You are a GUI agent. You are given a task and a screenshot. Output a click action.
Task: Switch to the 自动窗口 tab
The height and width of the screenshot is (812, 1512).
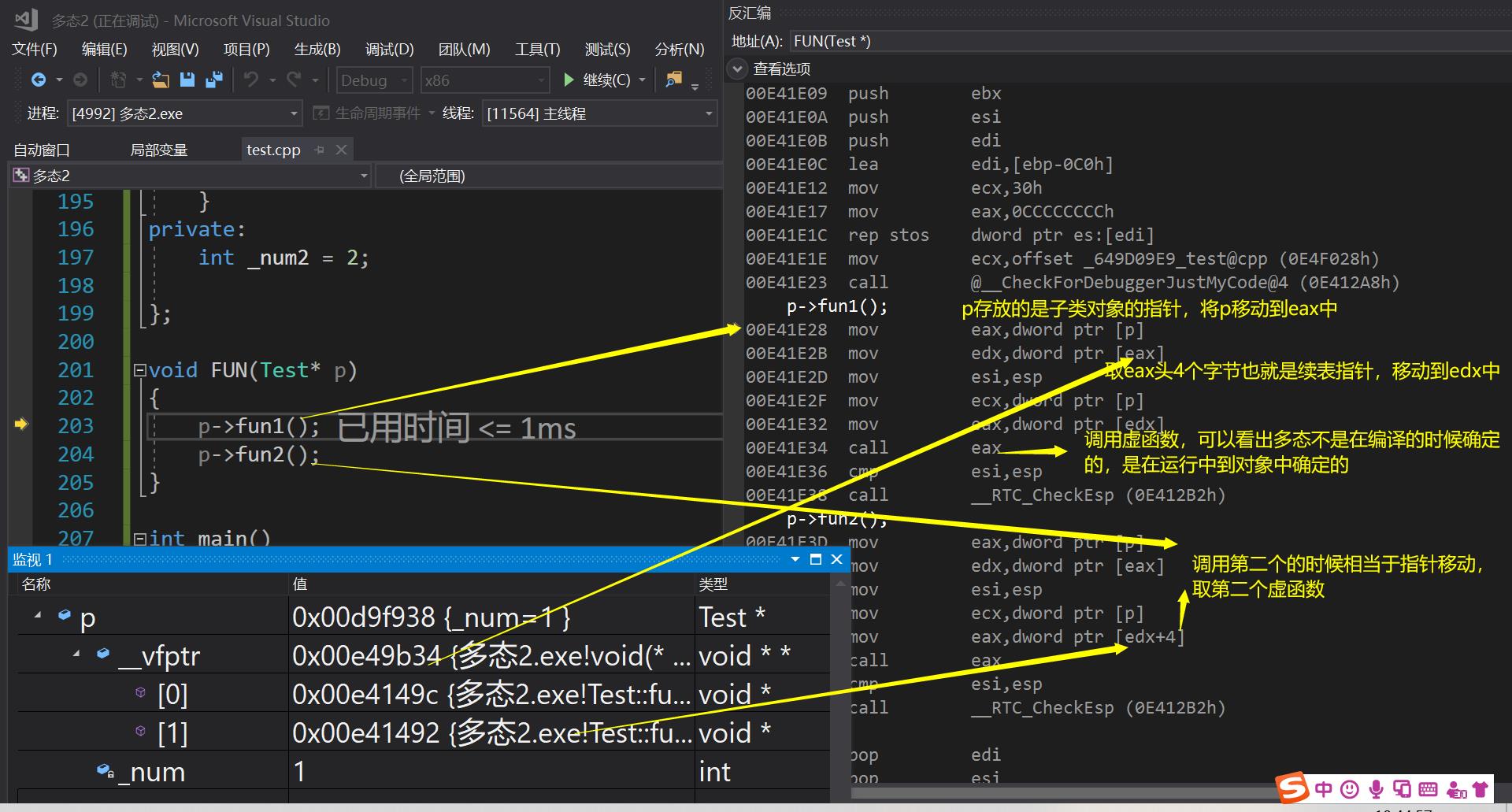[x=42, y=150]
